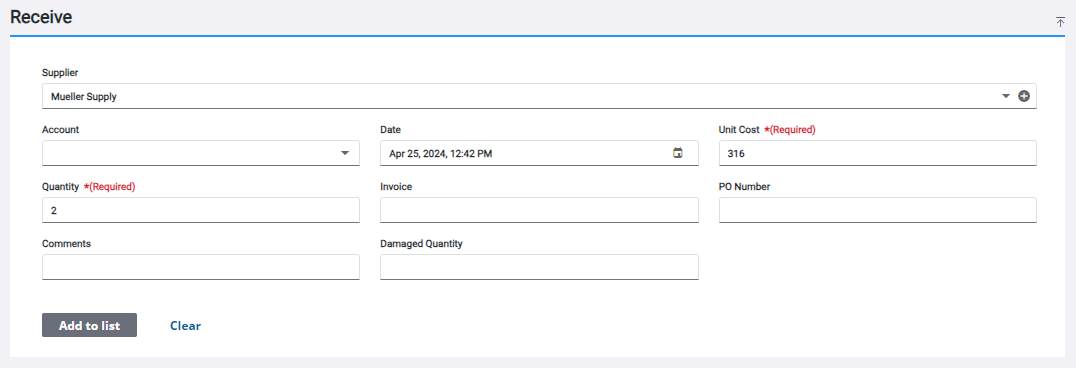Click the Supplier field label
1076x368 pixels.
60,72
